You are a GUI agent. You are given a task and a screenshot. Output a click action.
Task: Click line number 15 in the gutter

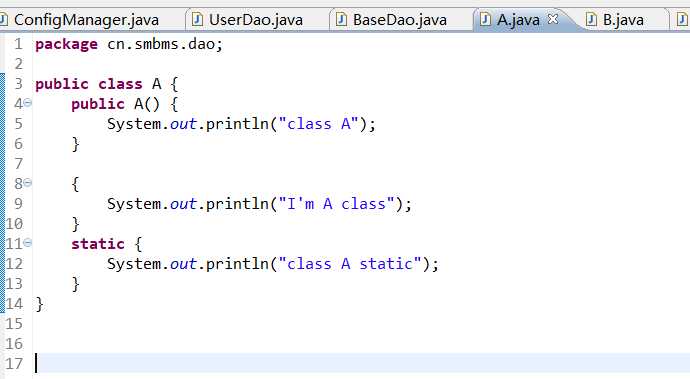coord(14,324)
